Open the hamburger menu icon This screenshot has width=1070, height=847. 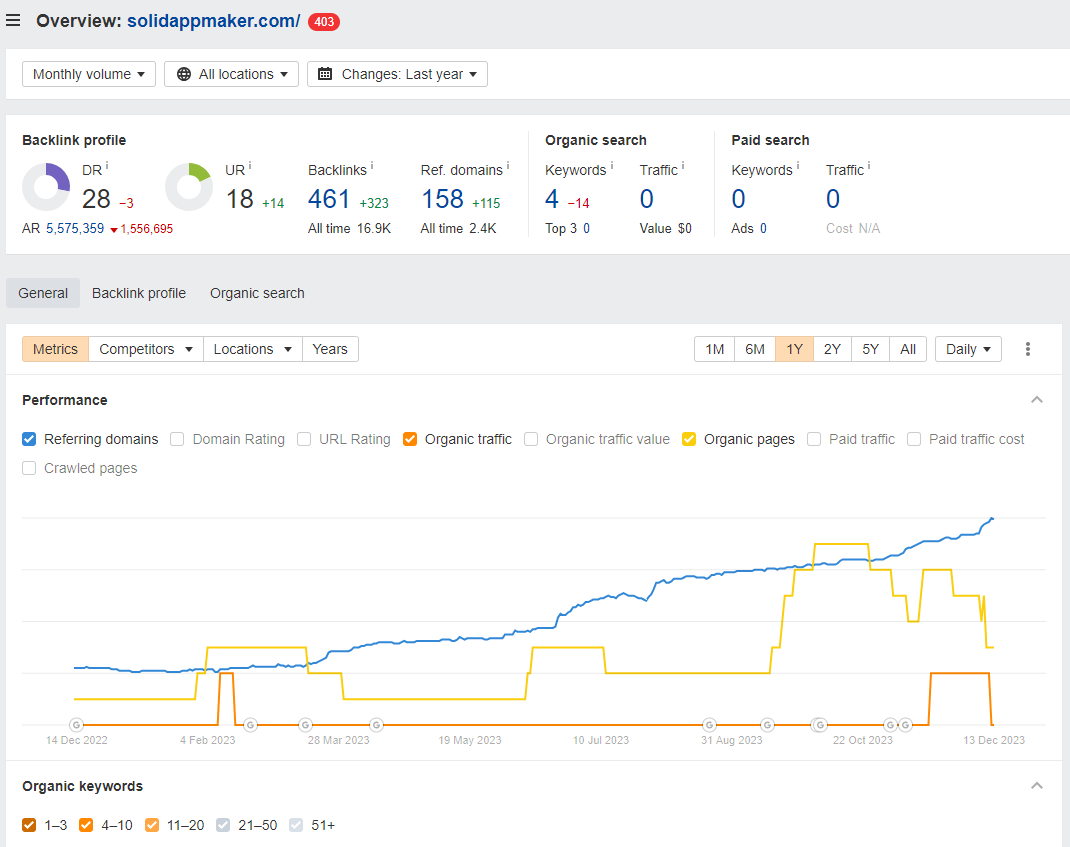tap(12, 20)
